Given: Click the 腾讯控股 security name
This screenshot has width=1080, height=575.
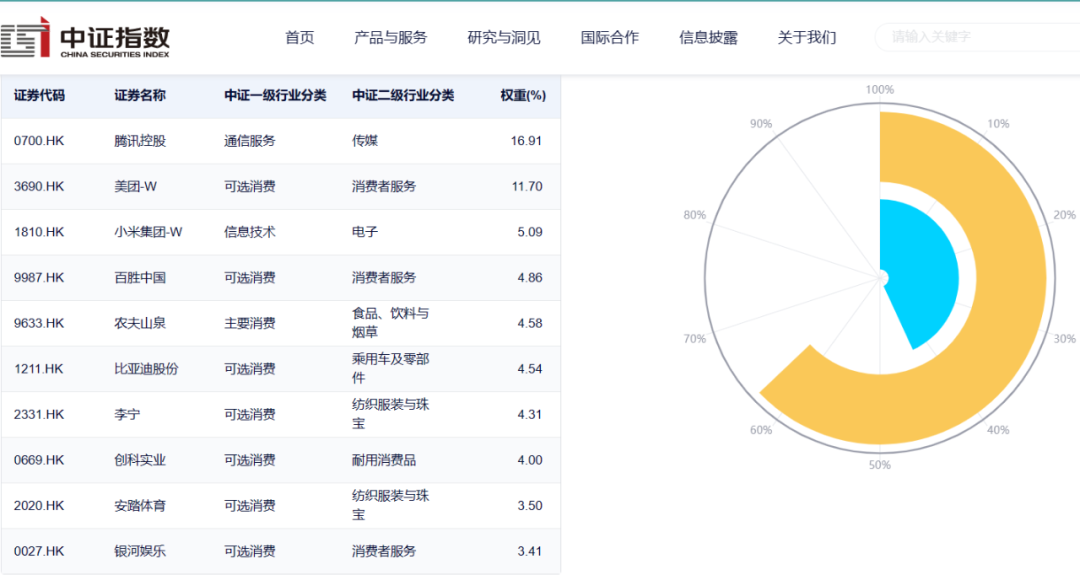Looking at the screenshot, I should click(140, 141).
